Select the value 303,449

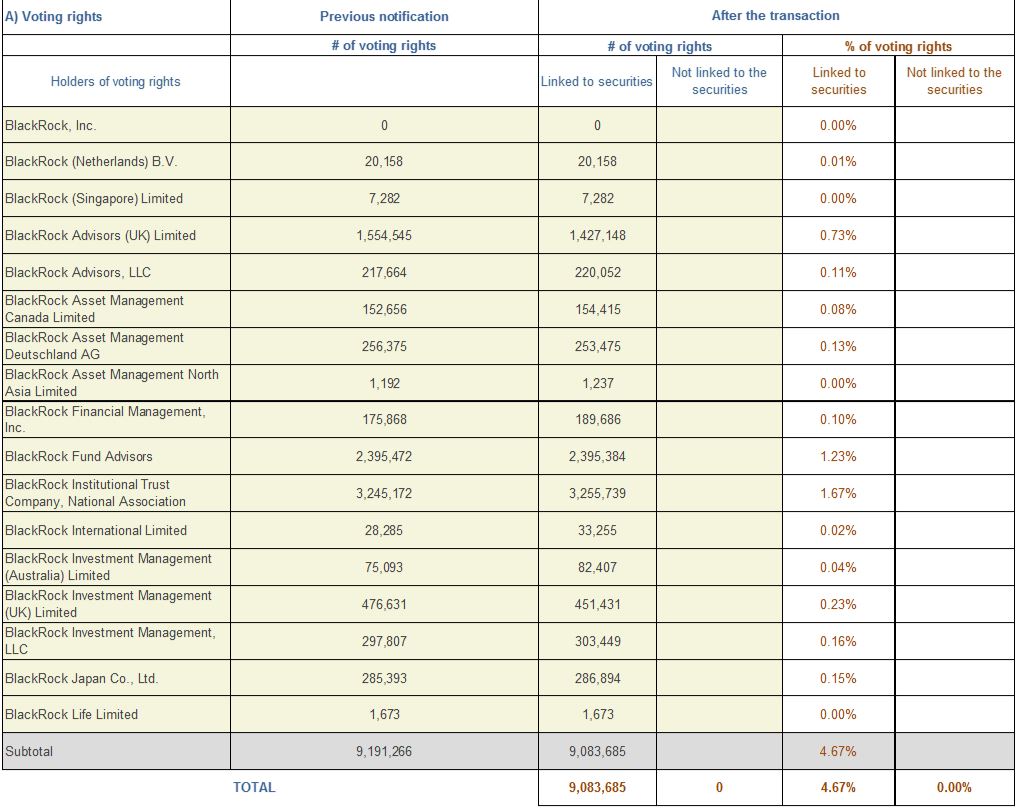597,641
